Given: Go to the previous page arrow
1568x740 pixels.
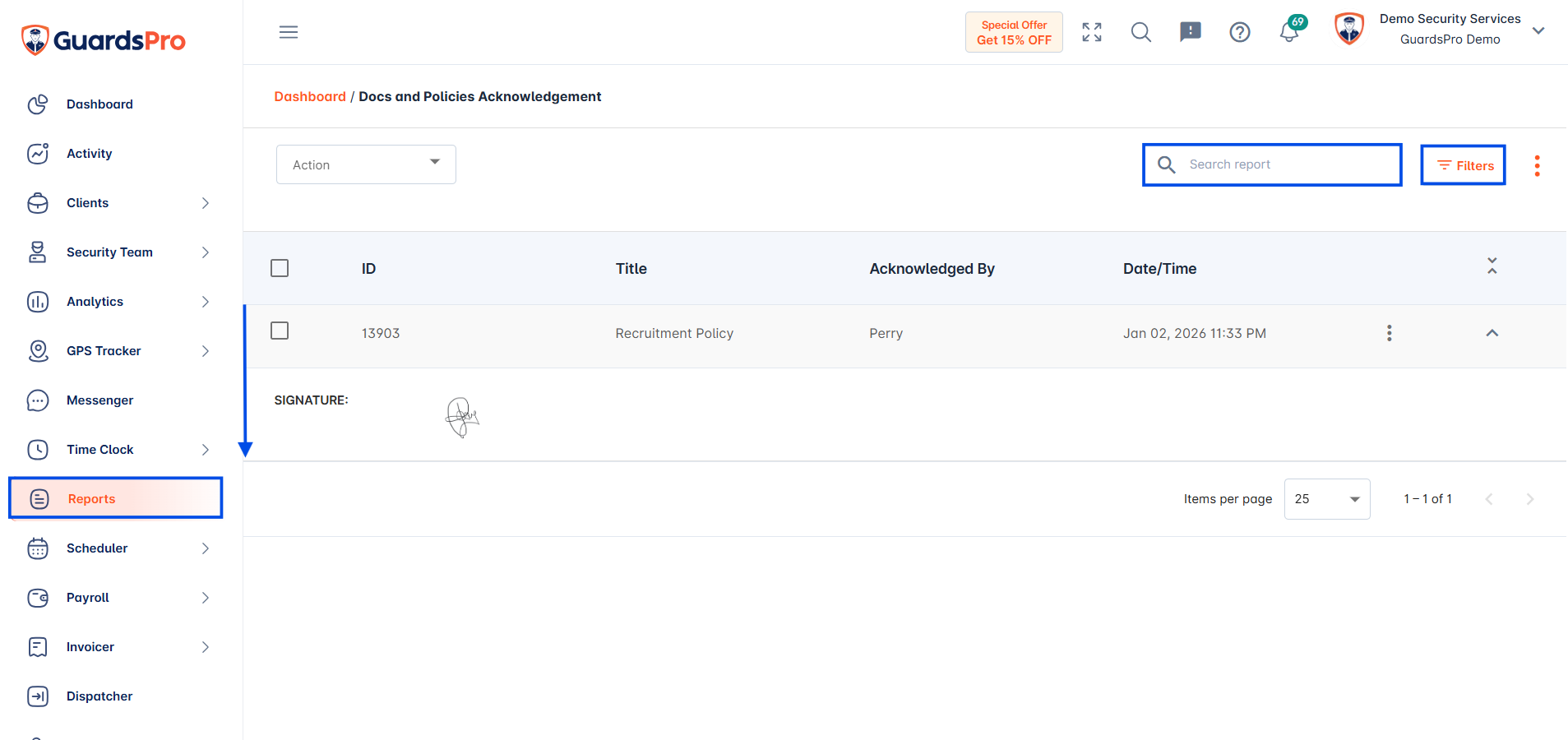Looking at the screenshot, I should point(1489,499).
